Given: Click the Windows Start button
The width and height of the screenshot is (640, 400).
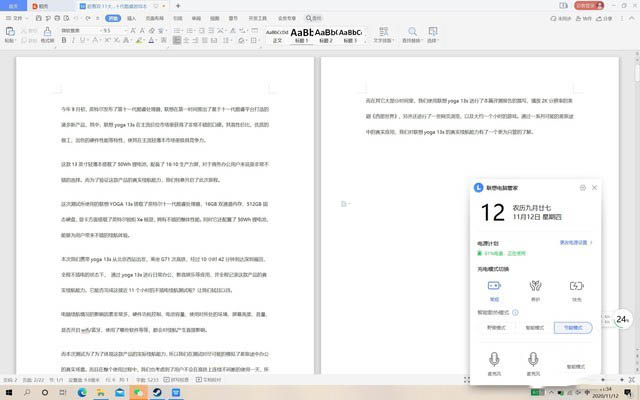Looking at the screenshot, I should coord(8,393).
